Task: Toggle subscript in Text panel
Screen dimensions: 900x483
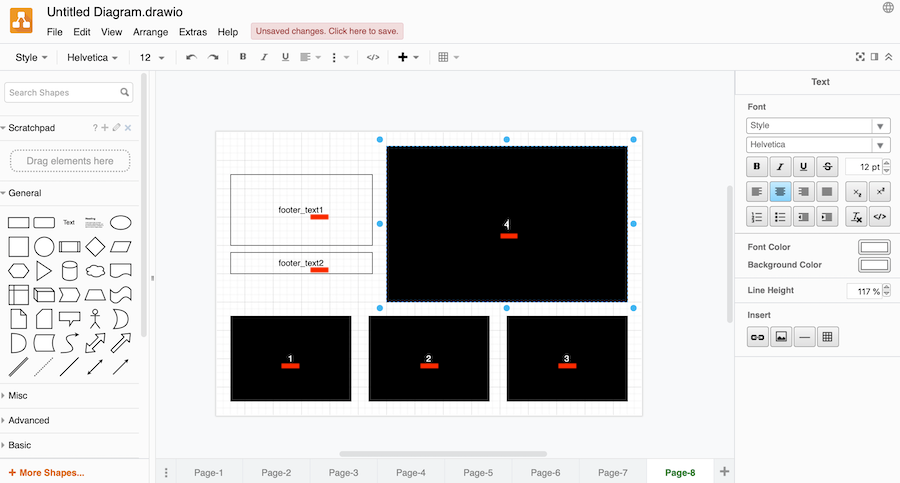Action: (x=856, y=192)
